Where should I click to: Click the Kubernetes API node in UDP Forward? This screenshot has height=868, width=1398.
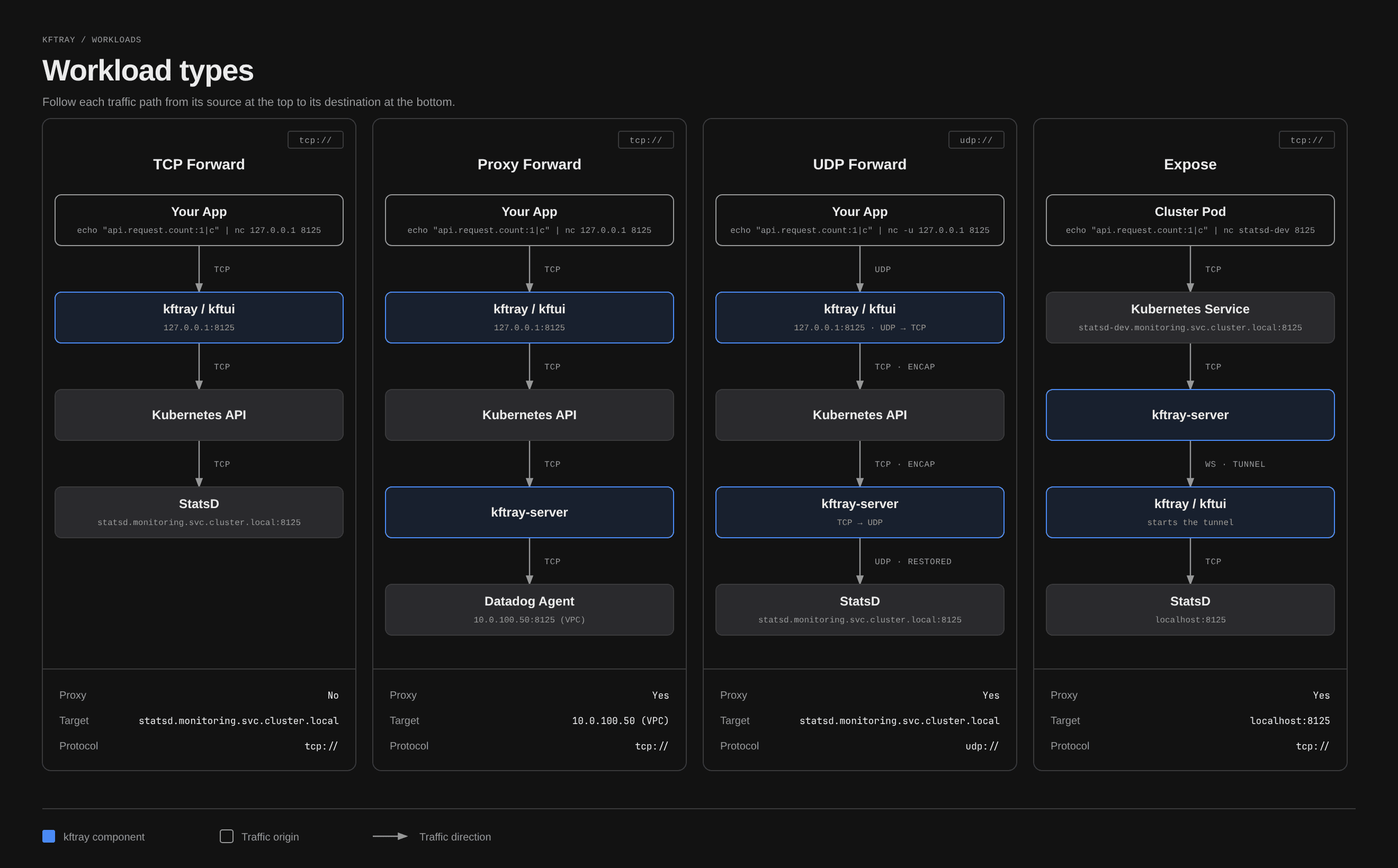[859, 415]
